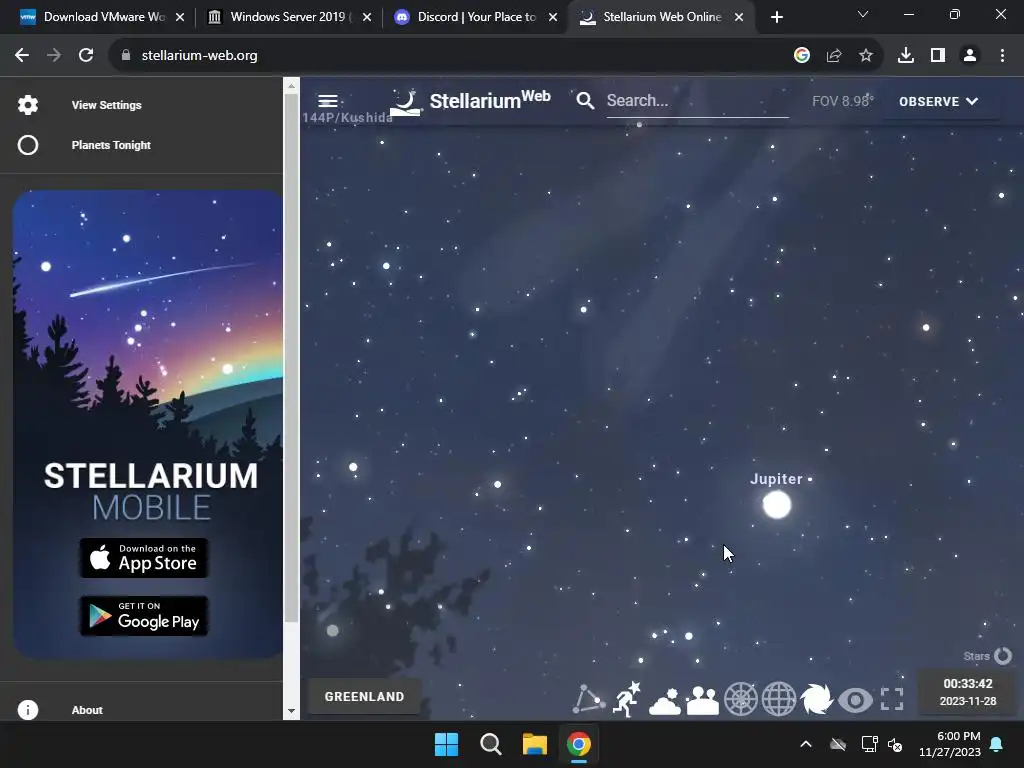
Task: Bookmark this page star icon
Action: click(x=865, y=56)
